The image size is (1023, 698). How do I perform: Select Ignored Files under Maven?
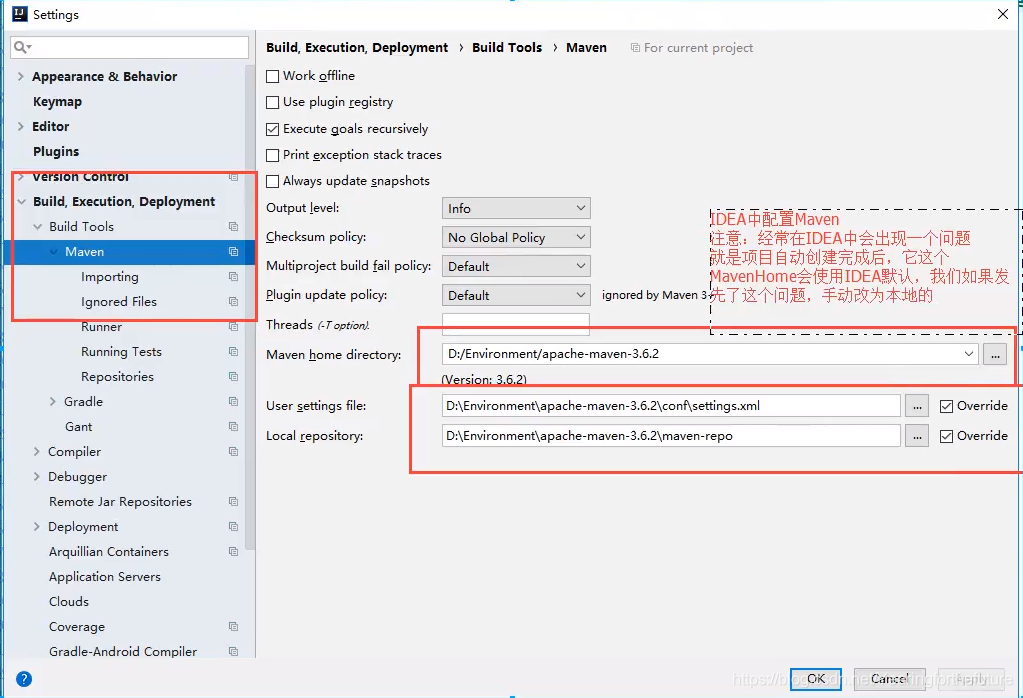119,301
